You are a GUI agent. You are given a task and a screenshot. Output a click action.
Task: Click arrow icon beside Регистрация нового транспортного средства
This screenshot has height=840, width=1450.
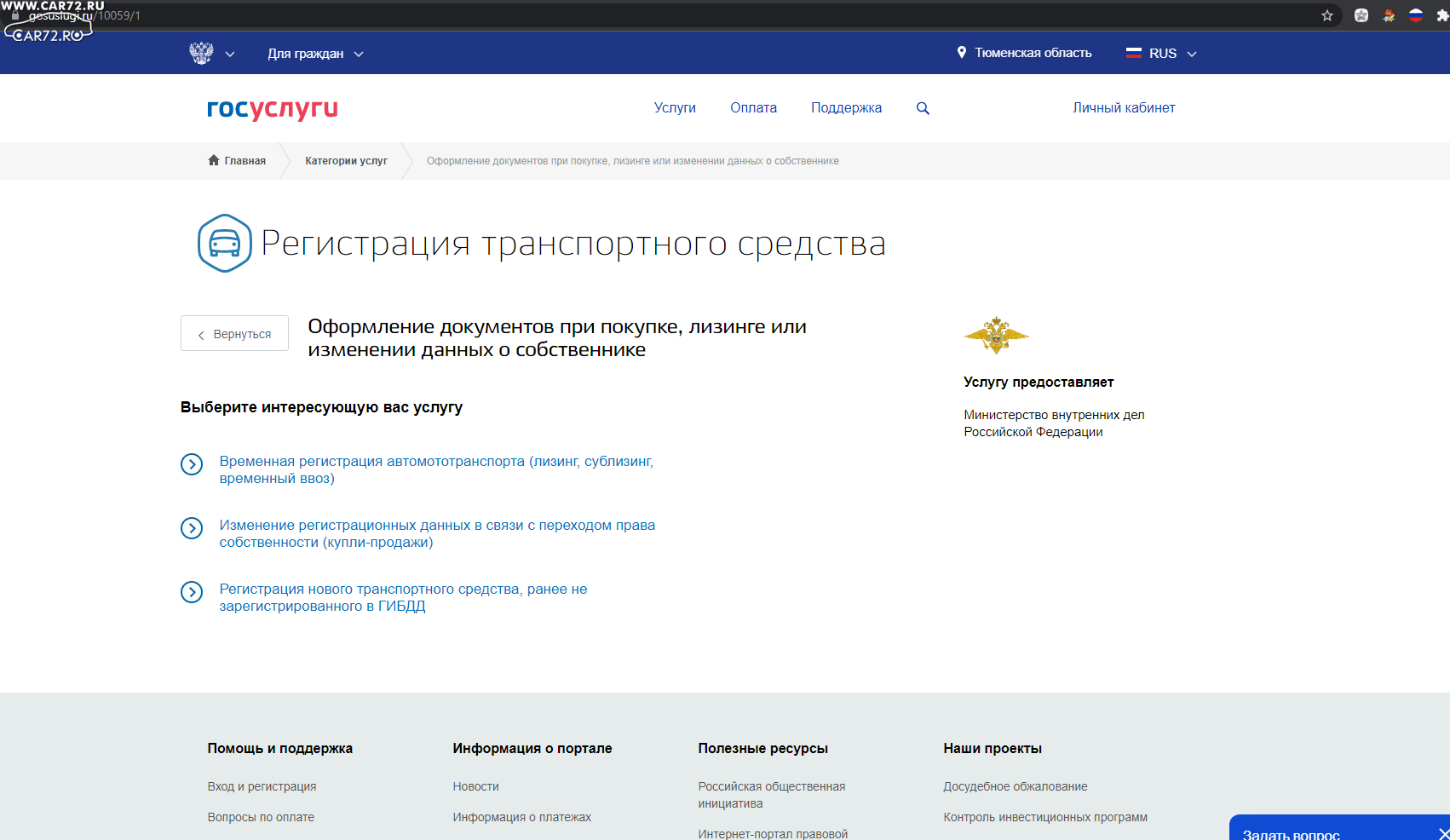point(192,592)
